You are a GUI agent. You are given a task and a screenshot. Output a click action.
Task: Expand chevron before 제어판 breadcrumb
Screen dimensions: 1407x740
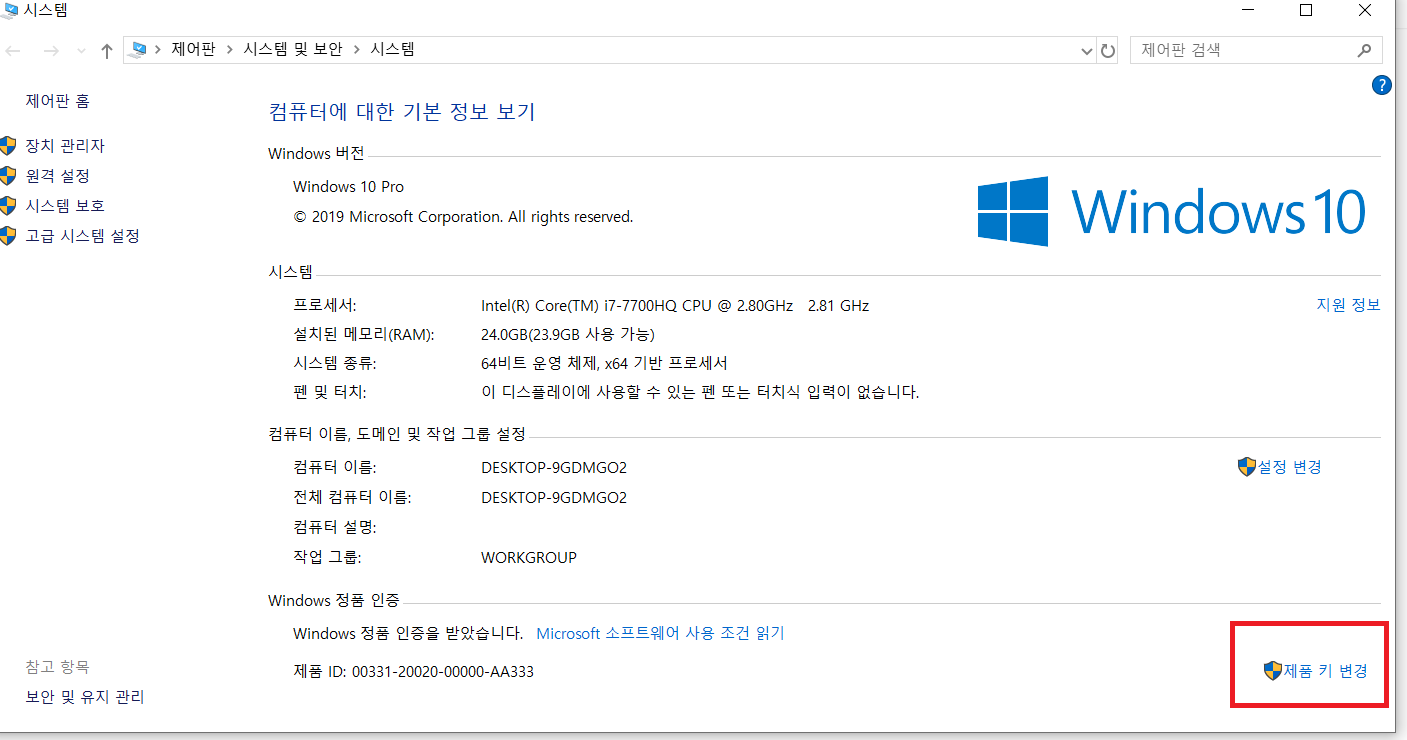(158, 49)
